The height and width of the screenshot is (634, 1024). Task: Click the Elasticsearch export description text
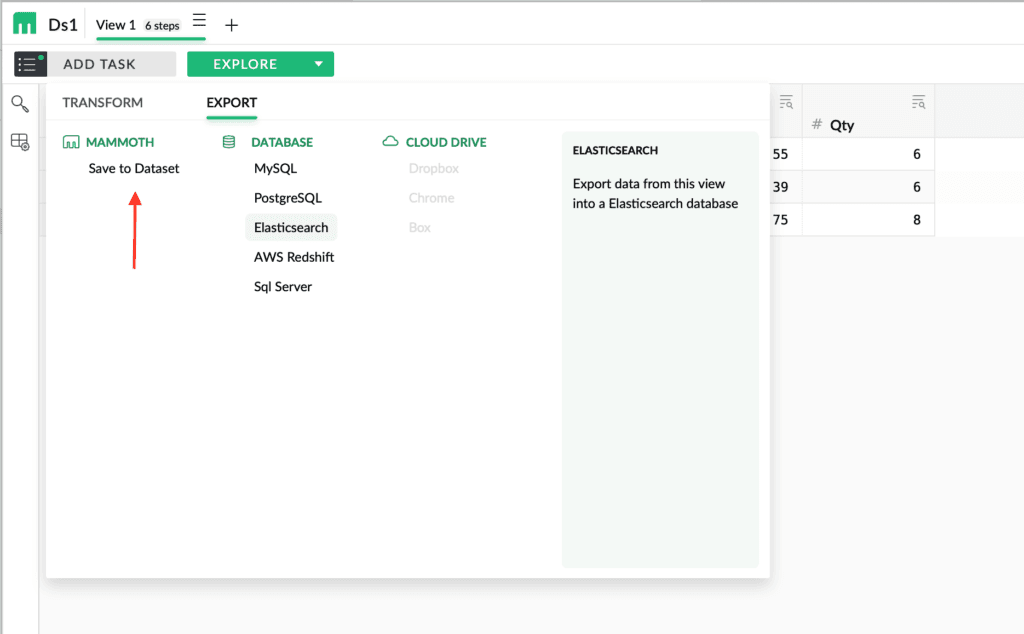[x=656, y=193]
